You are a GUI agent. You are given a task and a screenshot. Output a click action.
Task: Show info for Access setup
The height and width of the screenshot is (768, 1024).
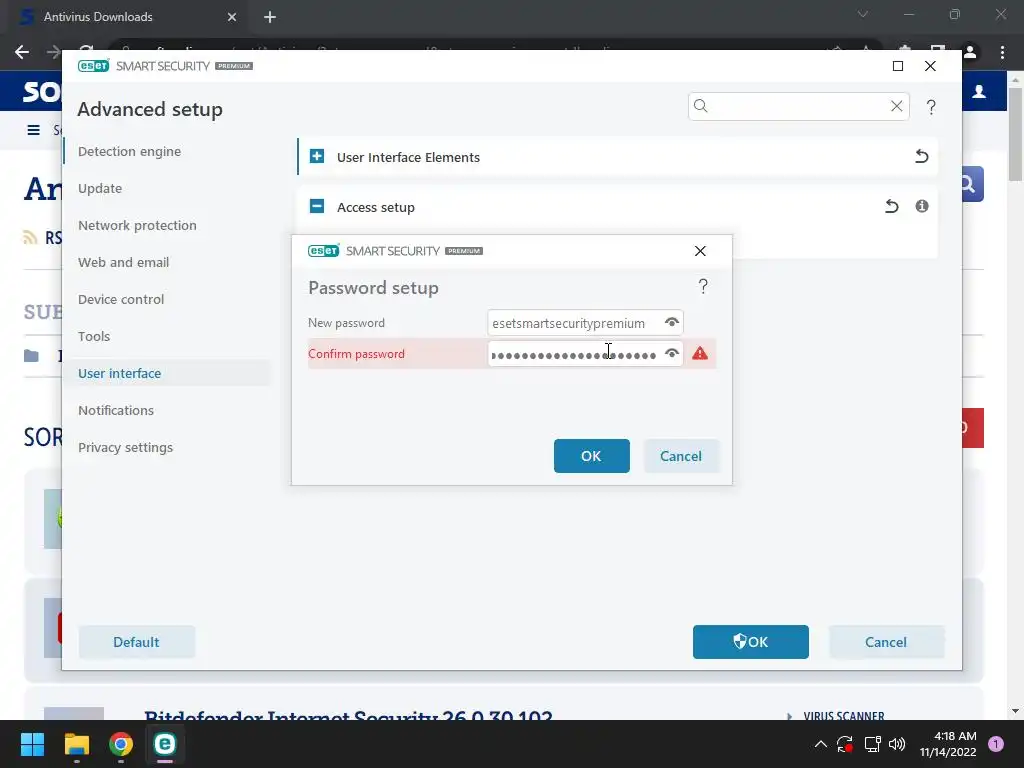921,206
